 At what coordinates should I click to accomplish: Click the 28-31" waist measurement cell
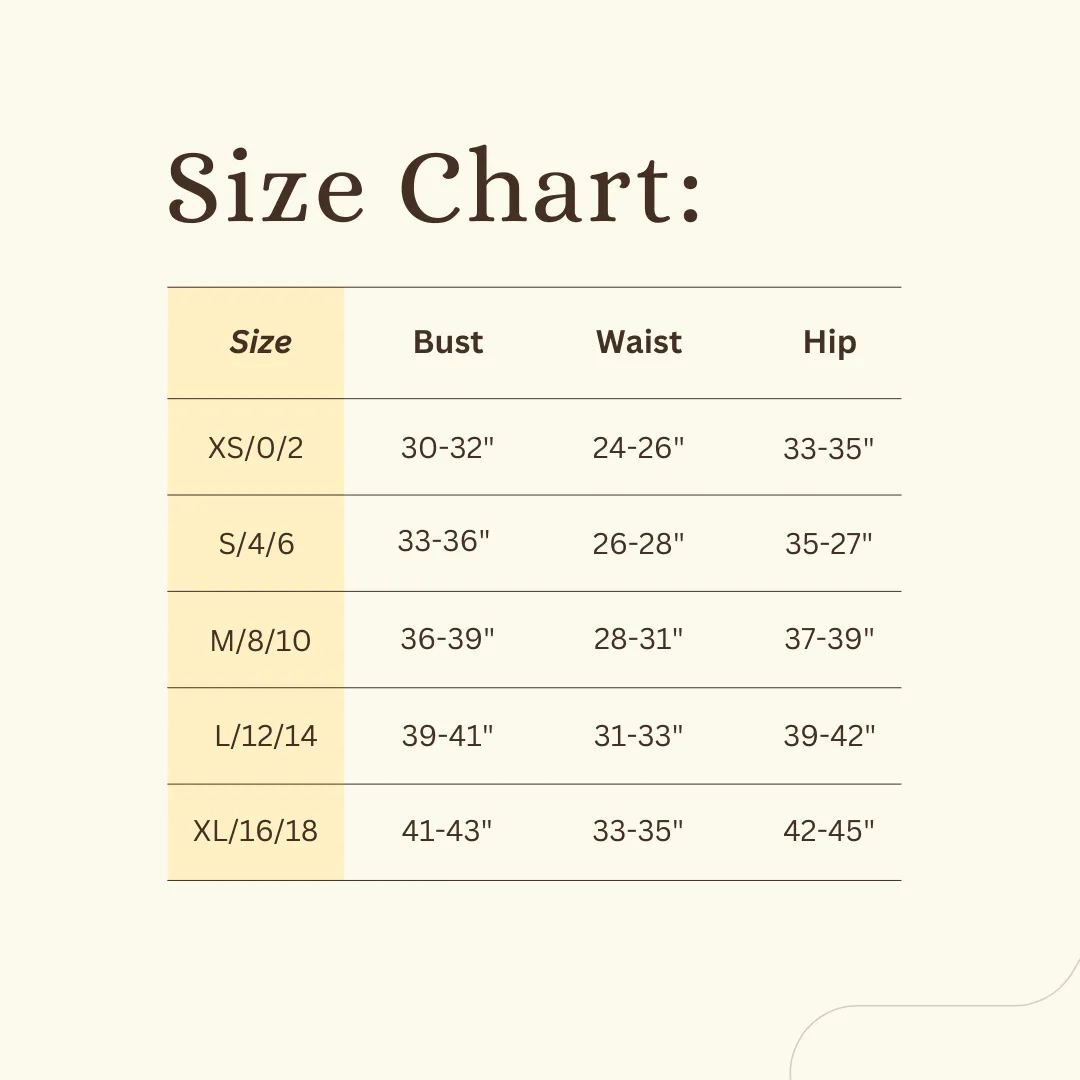638,638
